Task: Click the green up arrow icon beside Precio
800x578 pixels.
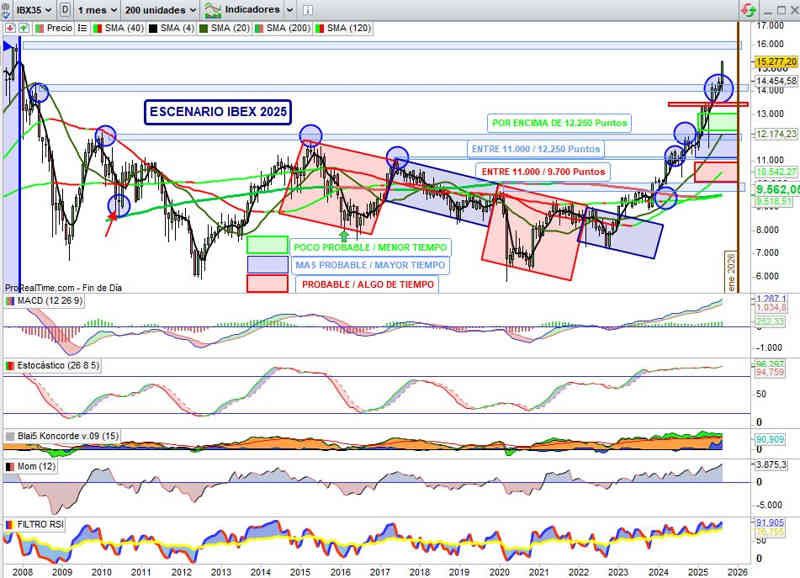Action: 23,28
